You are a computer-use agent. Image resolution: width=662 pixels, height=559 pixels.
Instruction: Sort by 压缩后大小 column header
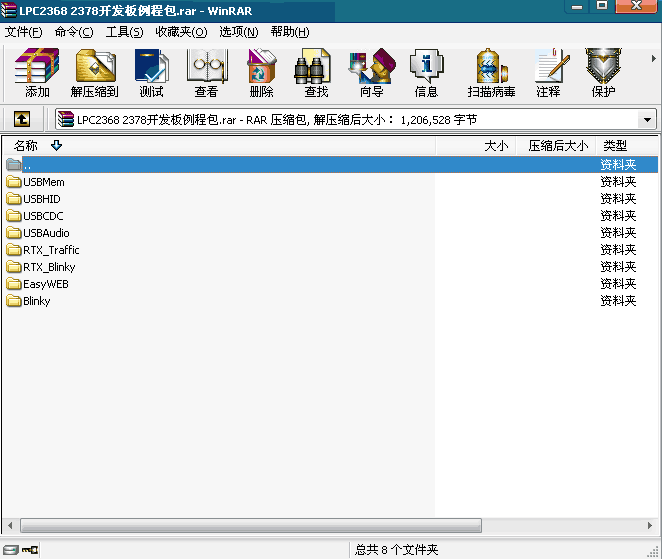[556, 146]
